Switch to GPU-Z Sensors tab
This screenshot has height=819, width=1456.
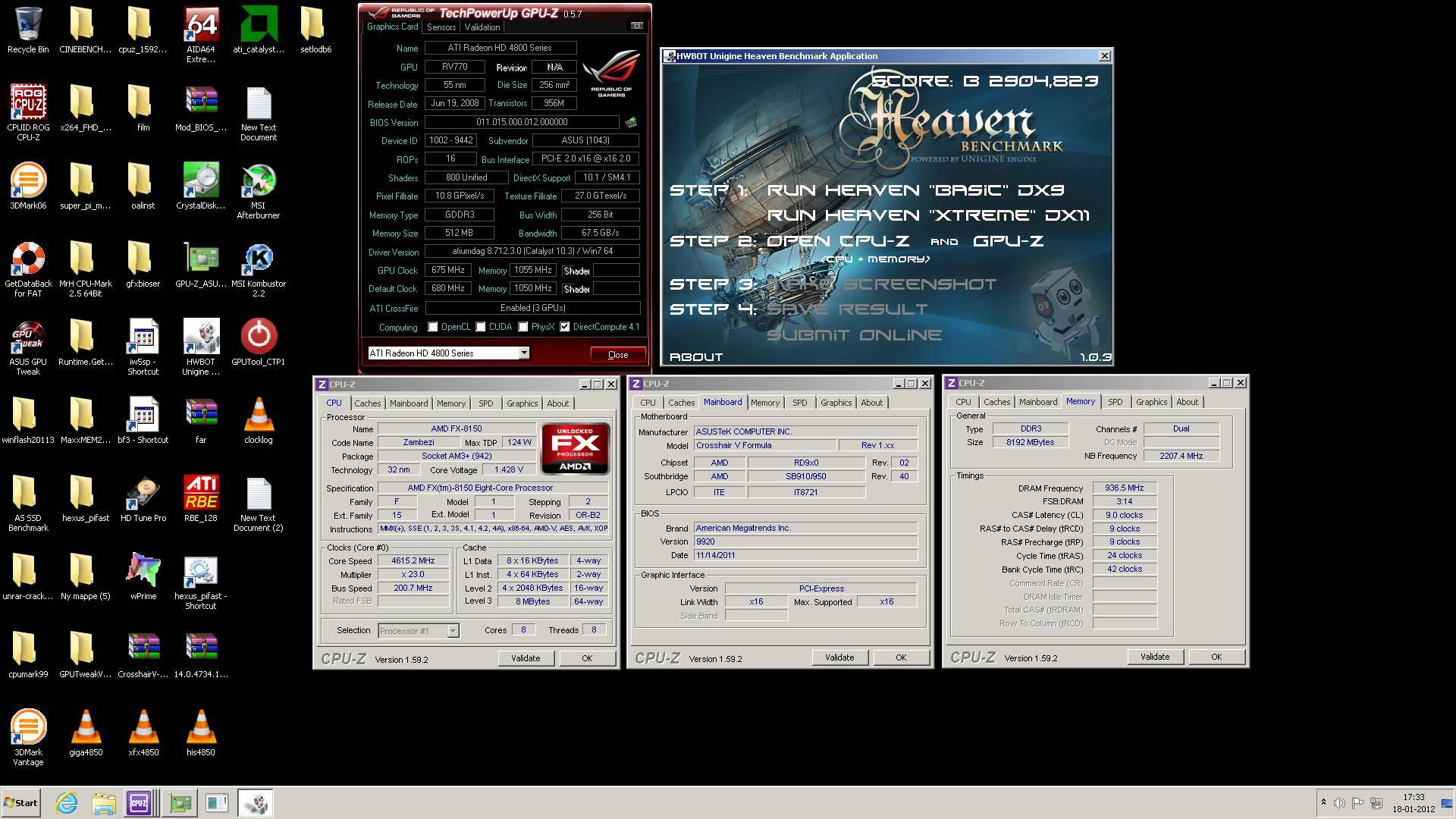[441, 27]
